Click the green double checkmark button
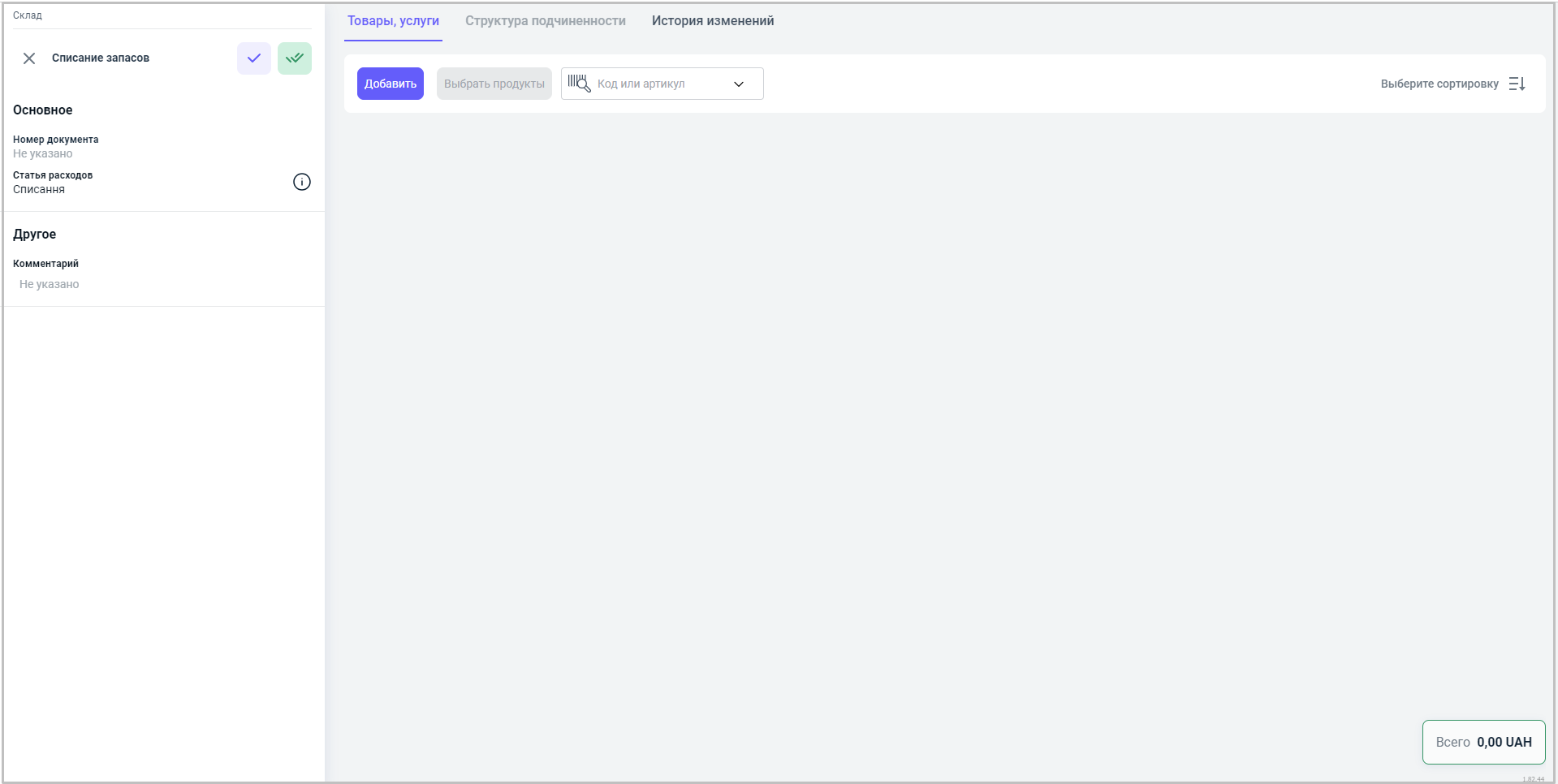 pos(294,58)
